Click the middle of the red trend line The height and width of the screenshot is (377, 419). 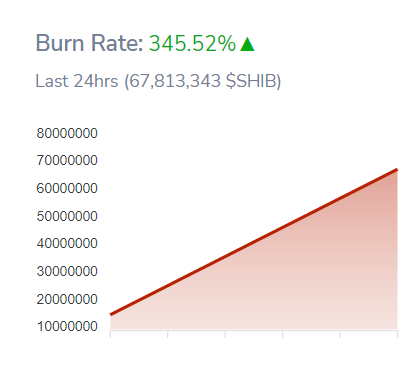tap(254, 242)
